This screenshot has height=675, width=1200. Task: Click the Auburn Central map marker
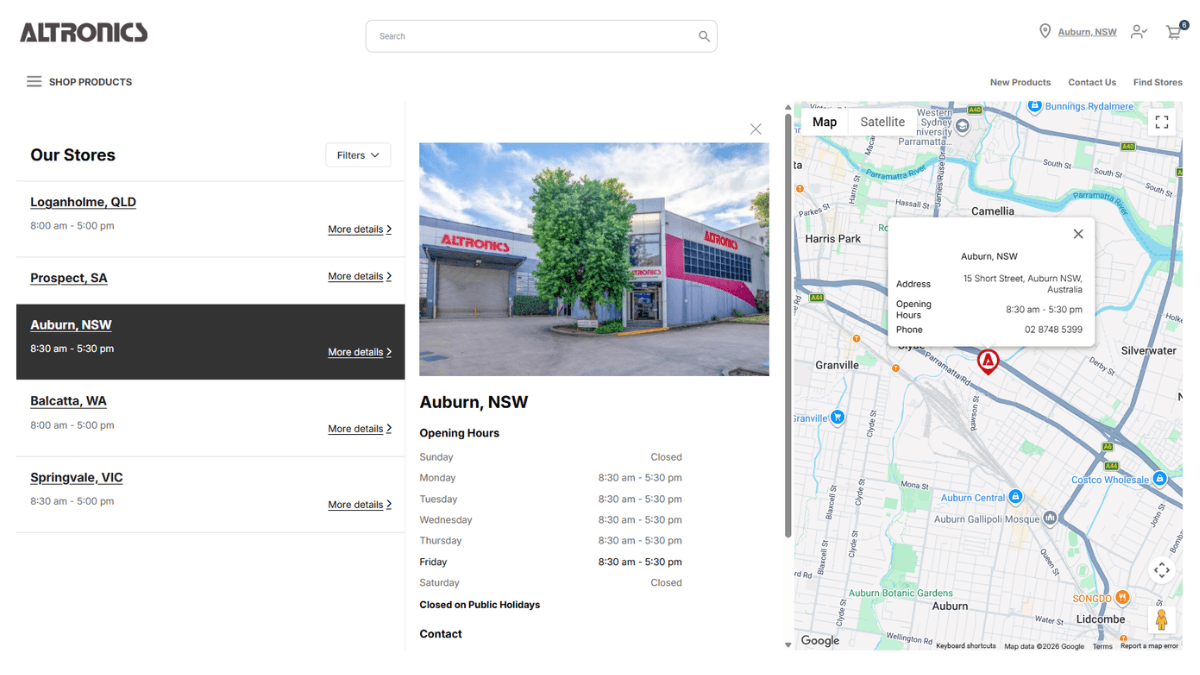point(1015,497)
